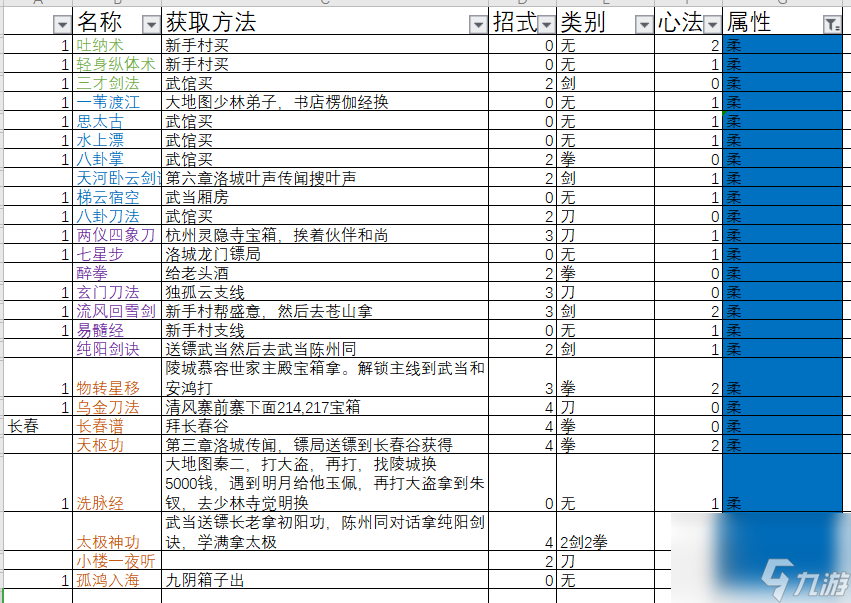Click the 送镖武当然后去武当陈州同 cell

(x=325, y=349)
